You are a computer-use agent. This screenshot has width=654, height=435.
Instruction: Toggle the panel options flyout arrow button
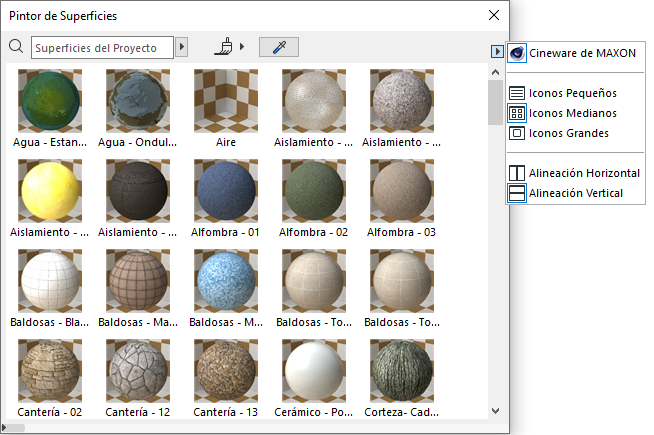point(497,52)
